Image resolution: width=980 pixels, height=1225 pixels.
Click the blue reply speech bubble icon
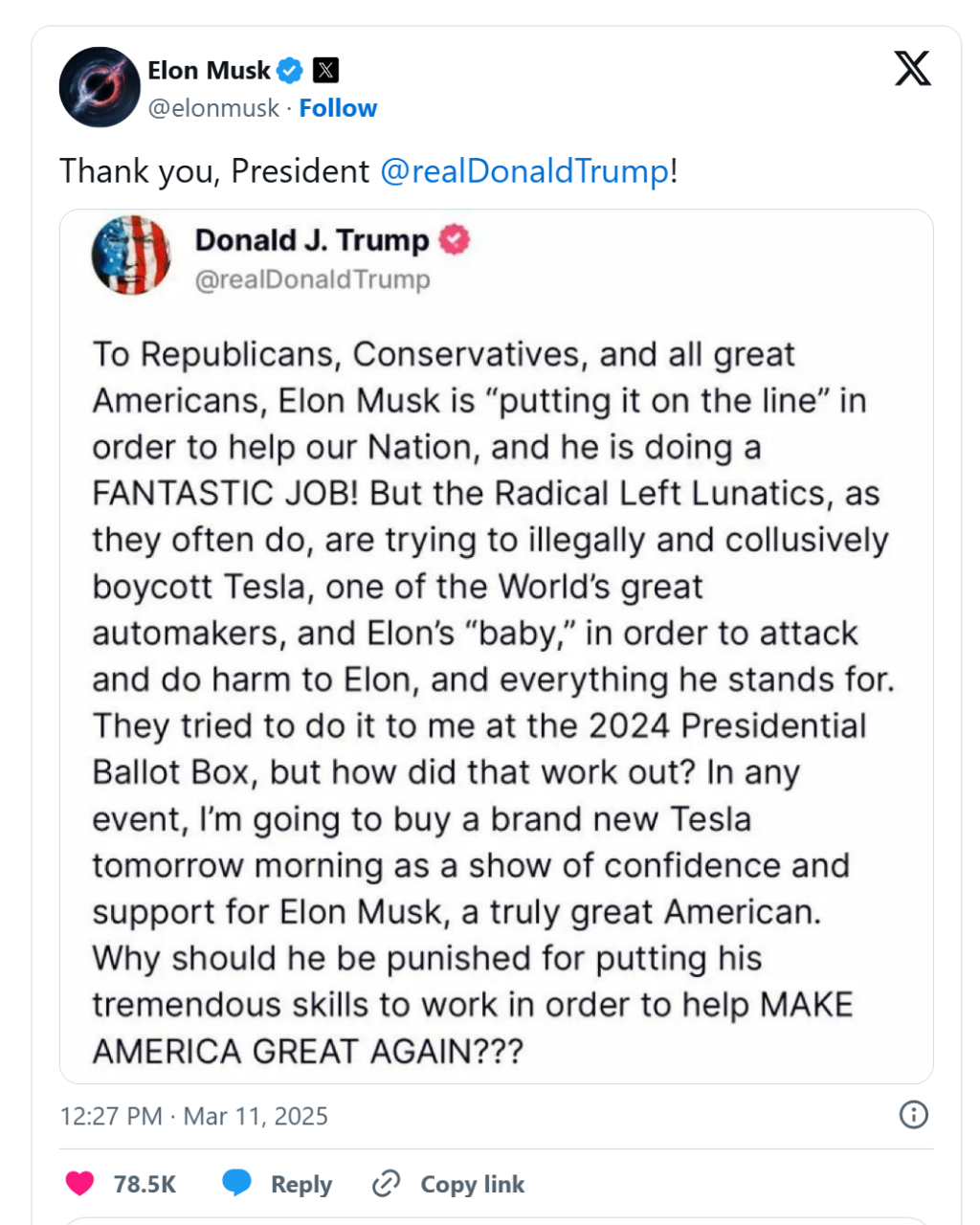coord(236,1184)
